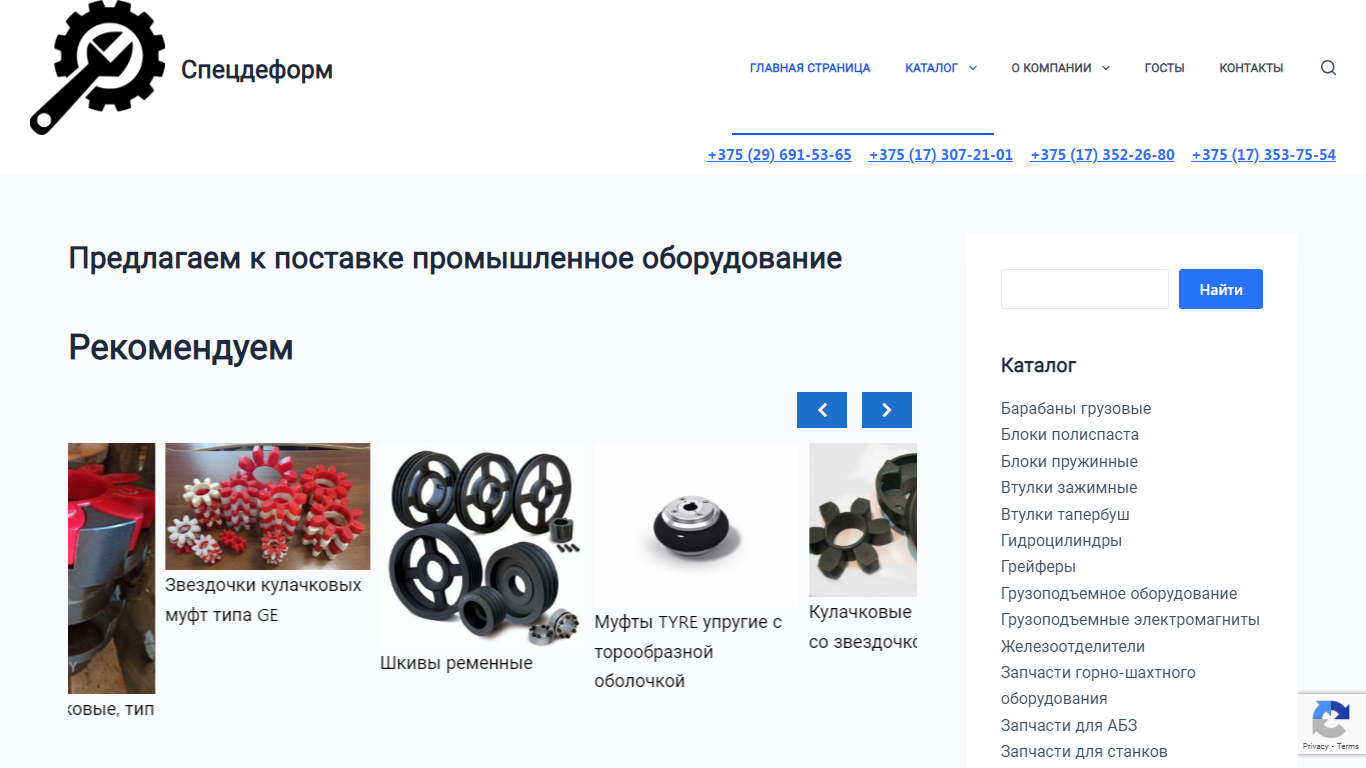Expand the О компании menu chevron
The width and height of the screenshot is (1366, 768).
[x=1106, y=68]
